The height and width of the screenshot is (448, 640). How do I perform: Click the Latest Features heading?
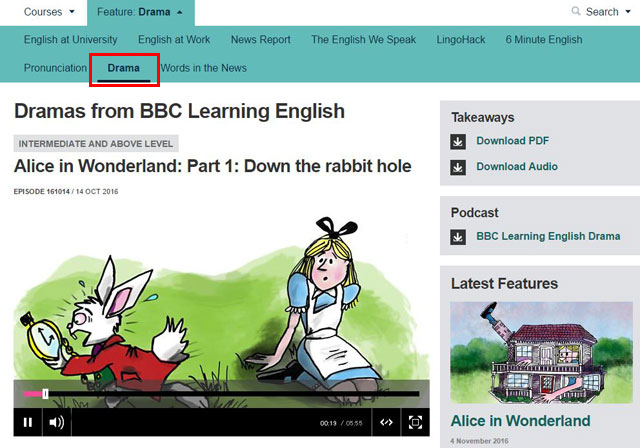pos(504,284)
